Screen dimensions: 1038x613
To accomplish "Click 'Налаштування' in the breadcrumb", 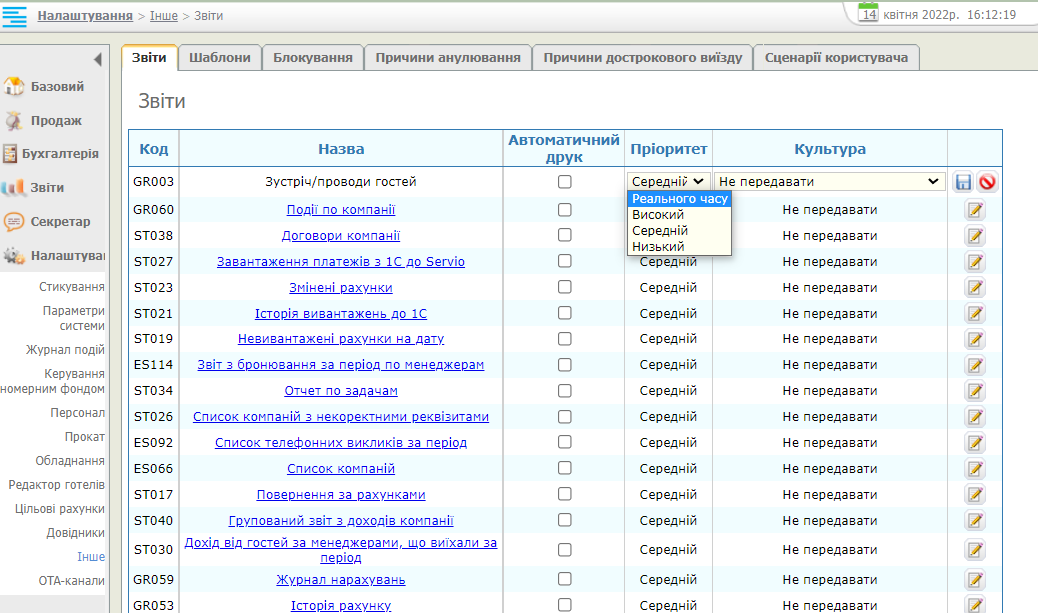I will (x=85, y=16).
